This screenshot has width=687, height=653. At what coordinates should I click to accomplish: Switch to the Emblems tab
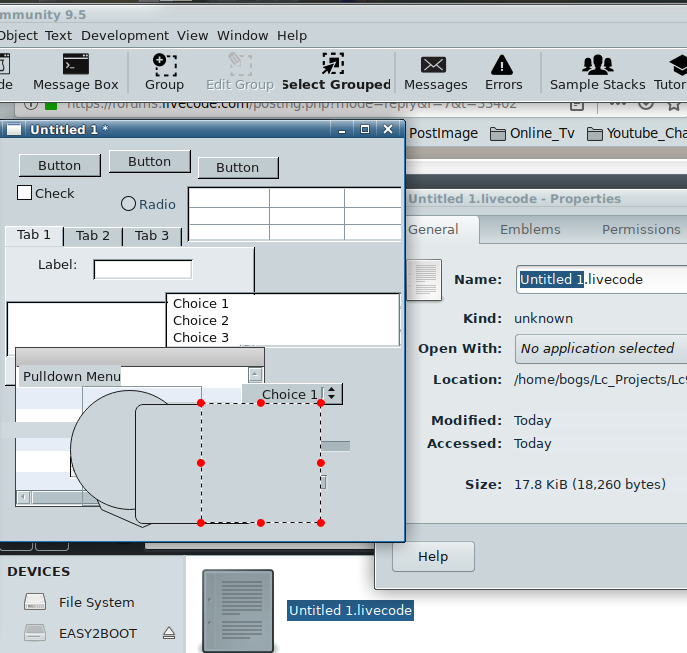pyautogui.click(x=530, y=229)
